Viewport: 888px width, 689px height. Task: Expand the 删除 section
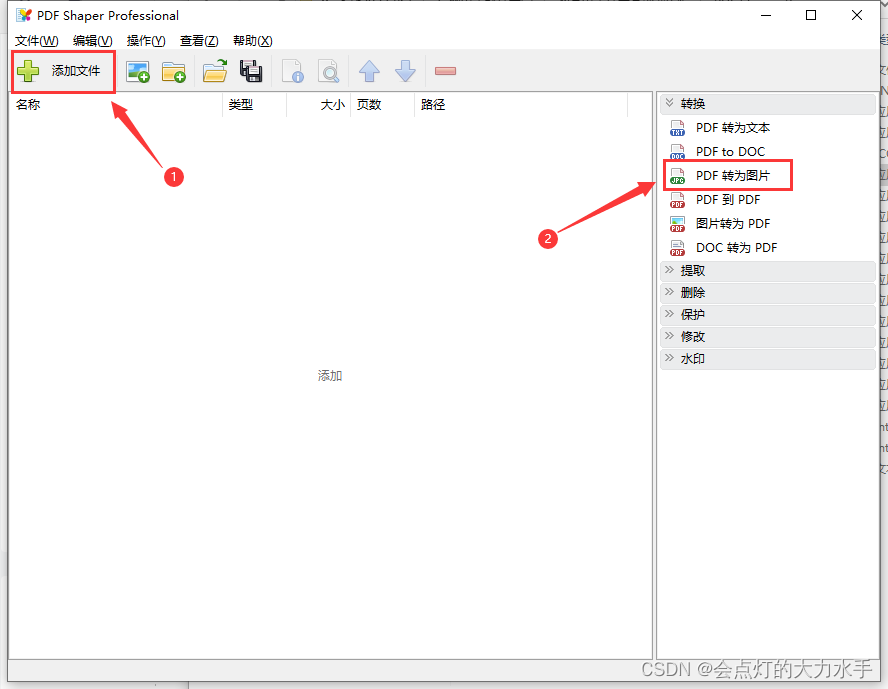point(768,293)
